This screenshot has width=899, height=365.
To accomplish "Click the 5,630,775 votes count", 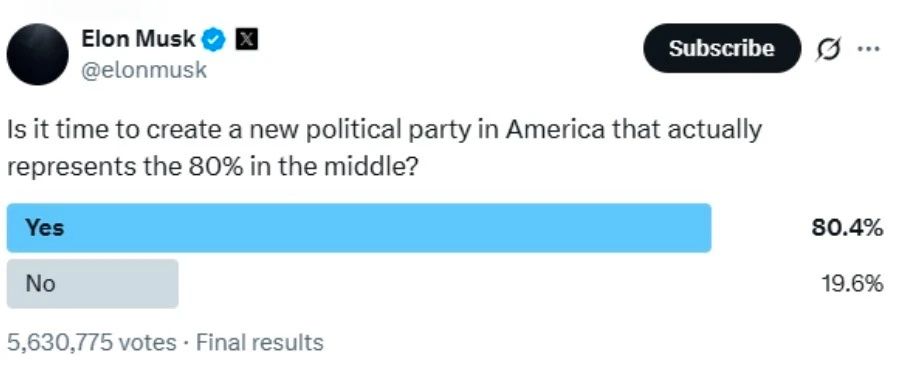I will coord(91,343).
